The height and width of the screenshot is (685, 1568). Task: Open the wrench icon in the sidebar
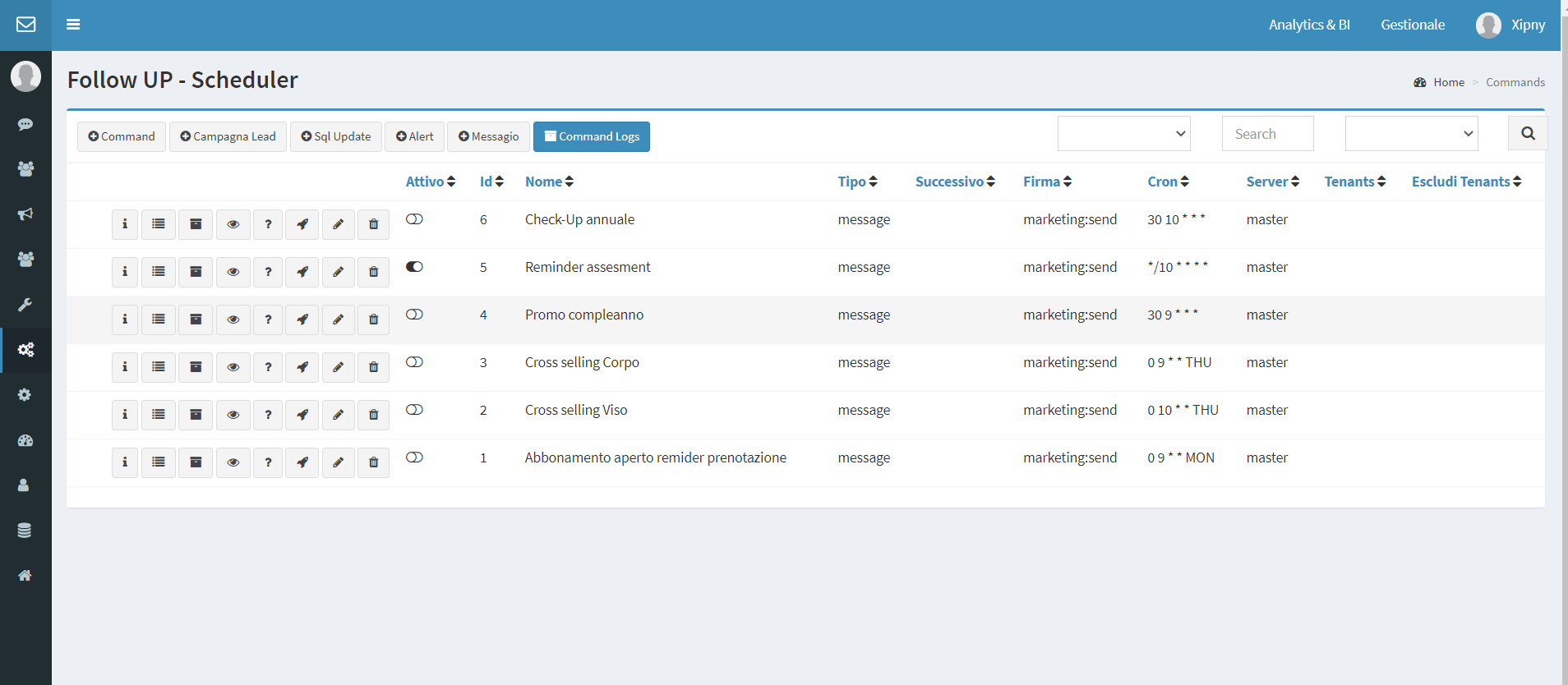25,305
